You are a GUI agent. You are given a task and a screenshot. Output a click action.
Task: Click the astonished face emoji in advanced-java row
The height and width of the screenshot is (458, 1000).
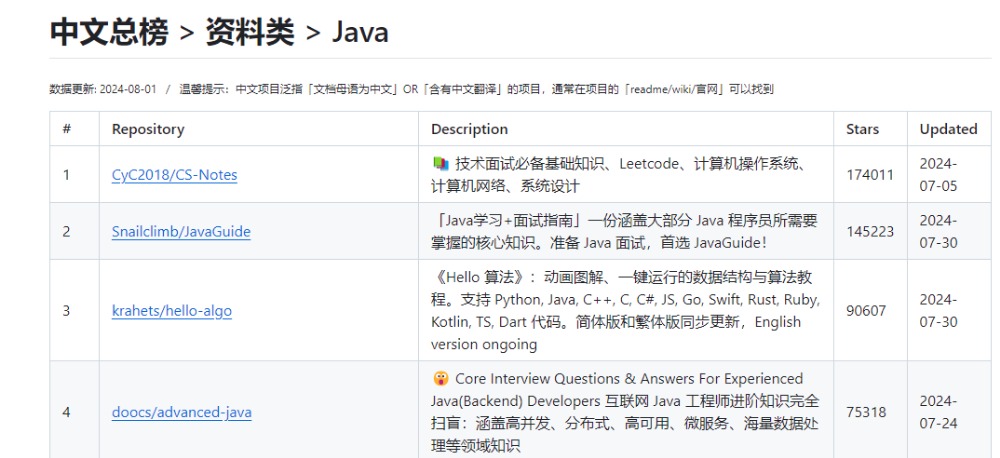click(440, 379)
